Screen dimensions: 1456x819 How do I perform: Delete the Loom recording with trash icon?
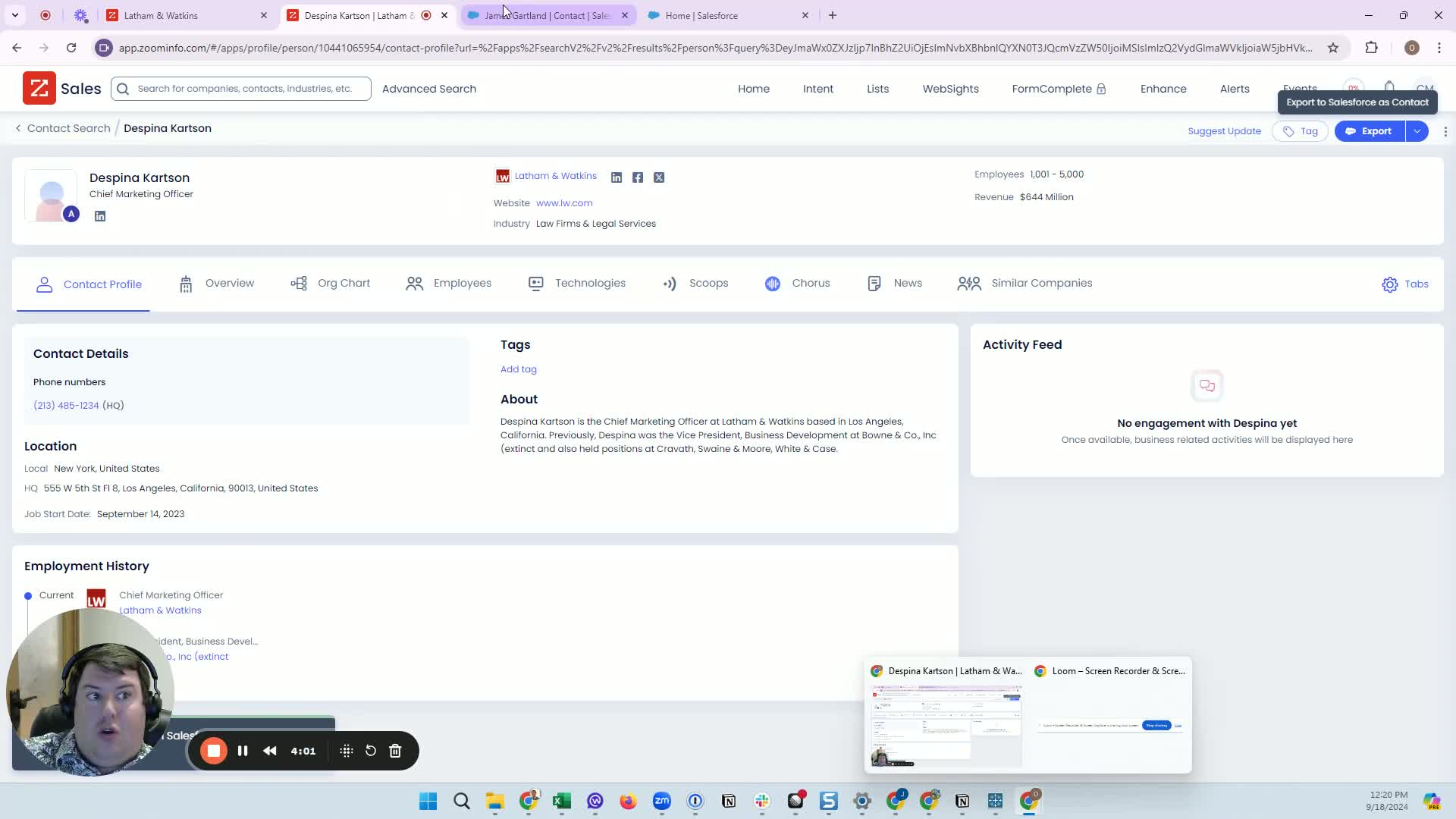click(395, 751)
